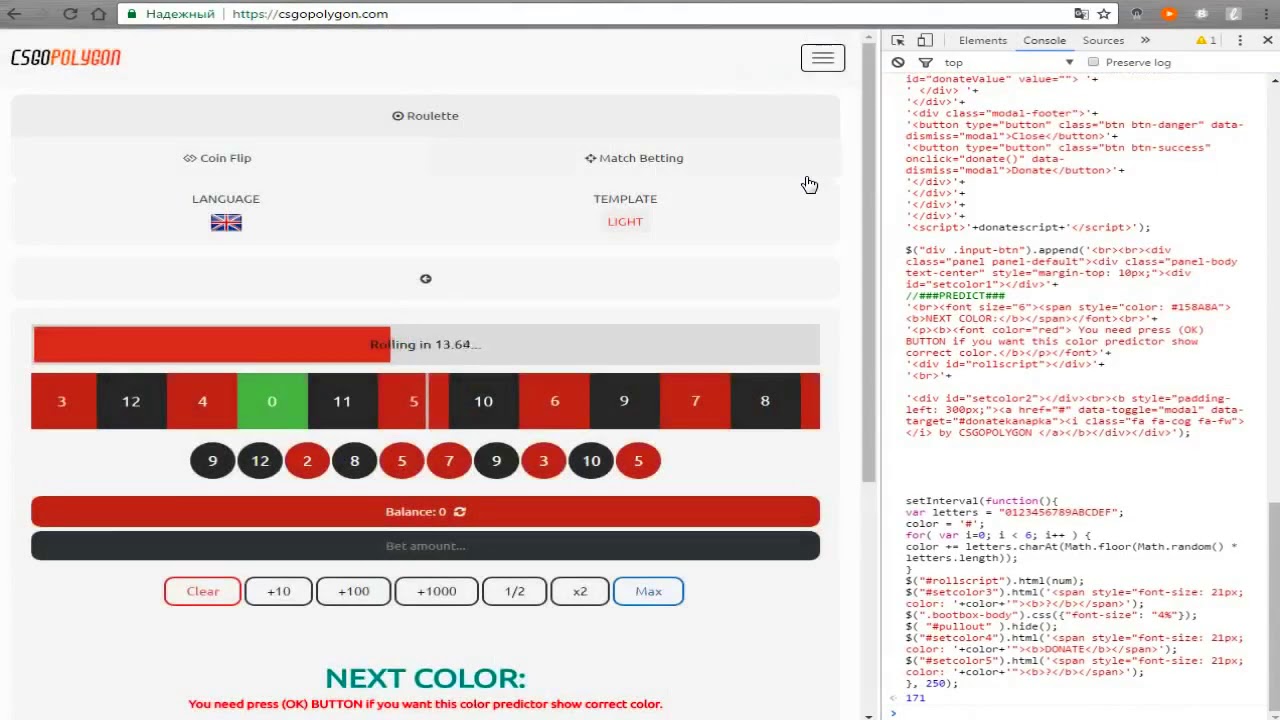Click the website address bar URL
1280x720 pixels.
(310, 14)
